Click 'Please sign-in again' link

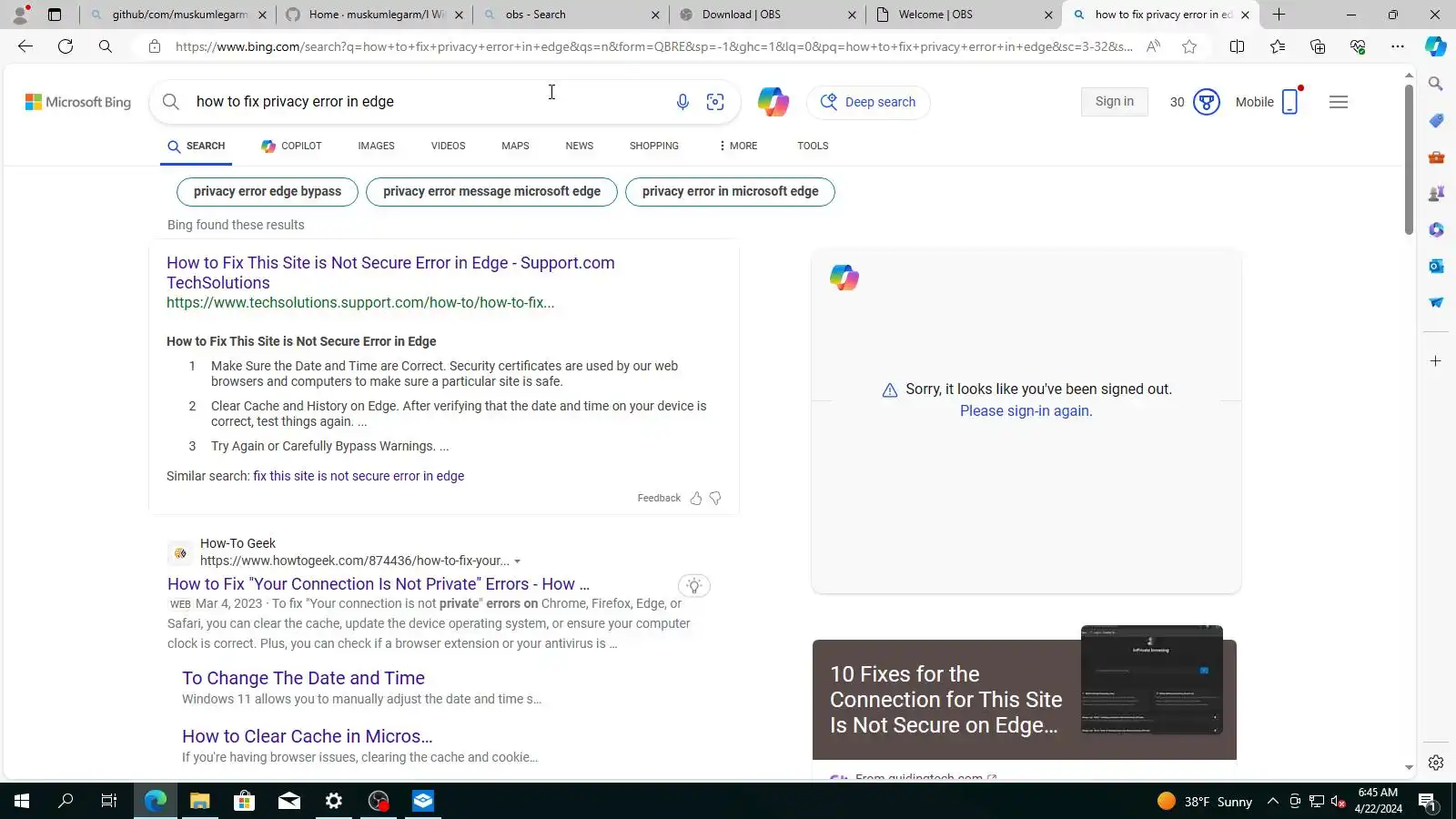point(1026,411)
